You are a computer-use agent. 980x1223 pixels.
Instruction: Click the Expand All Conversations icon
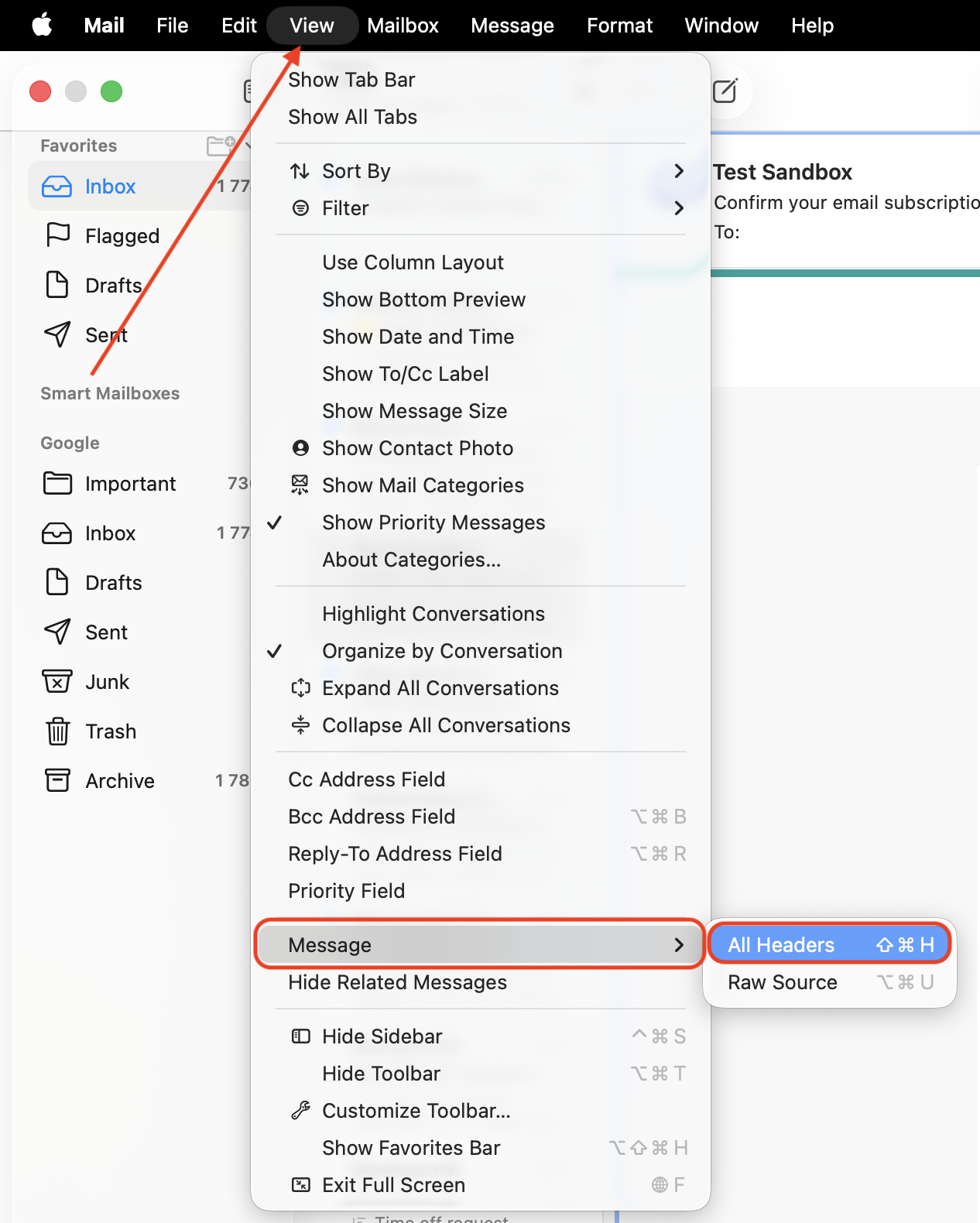point(300,688)
